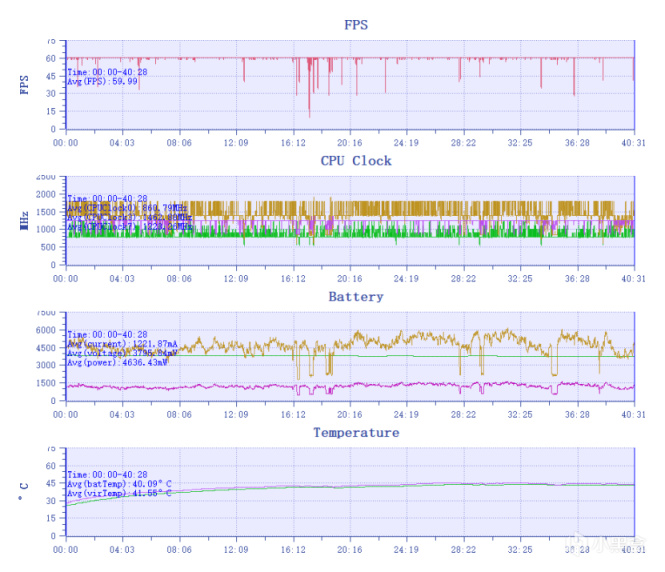This screenshot has width=665, height=572.
Task: Click the Avg(power): 4636.43mW label
Action: [117, 363]
